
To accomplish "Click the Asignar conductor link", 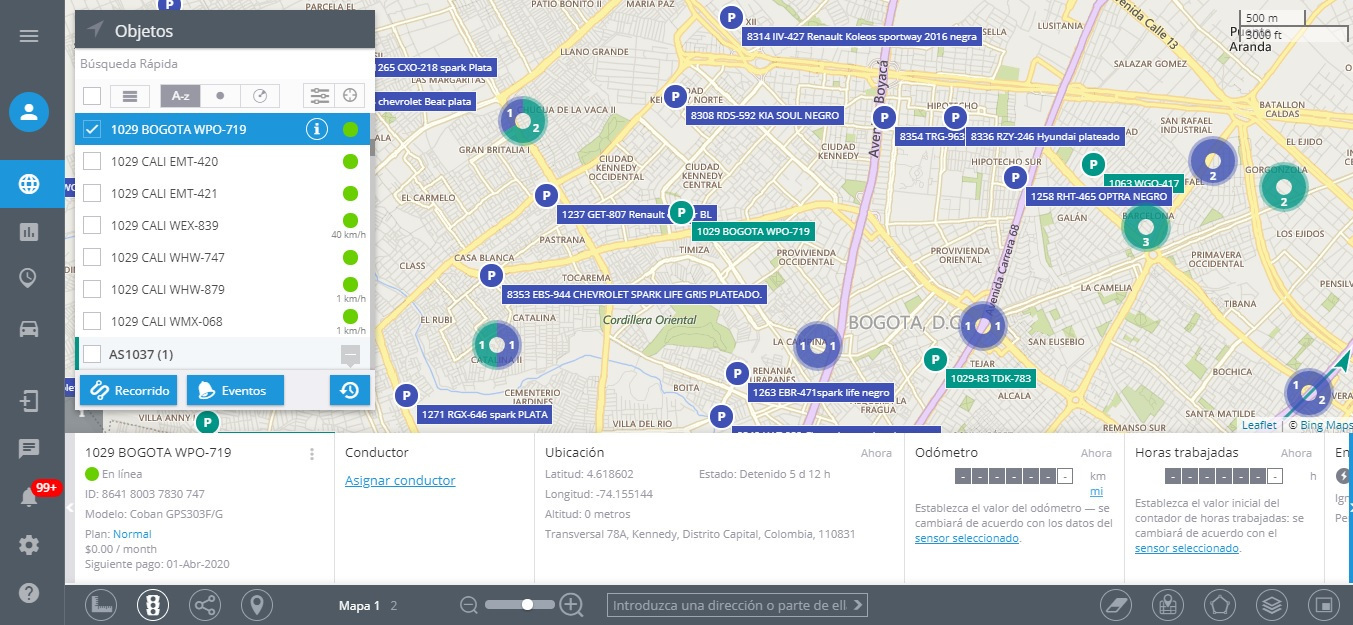I will [400, 481].
